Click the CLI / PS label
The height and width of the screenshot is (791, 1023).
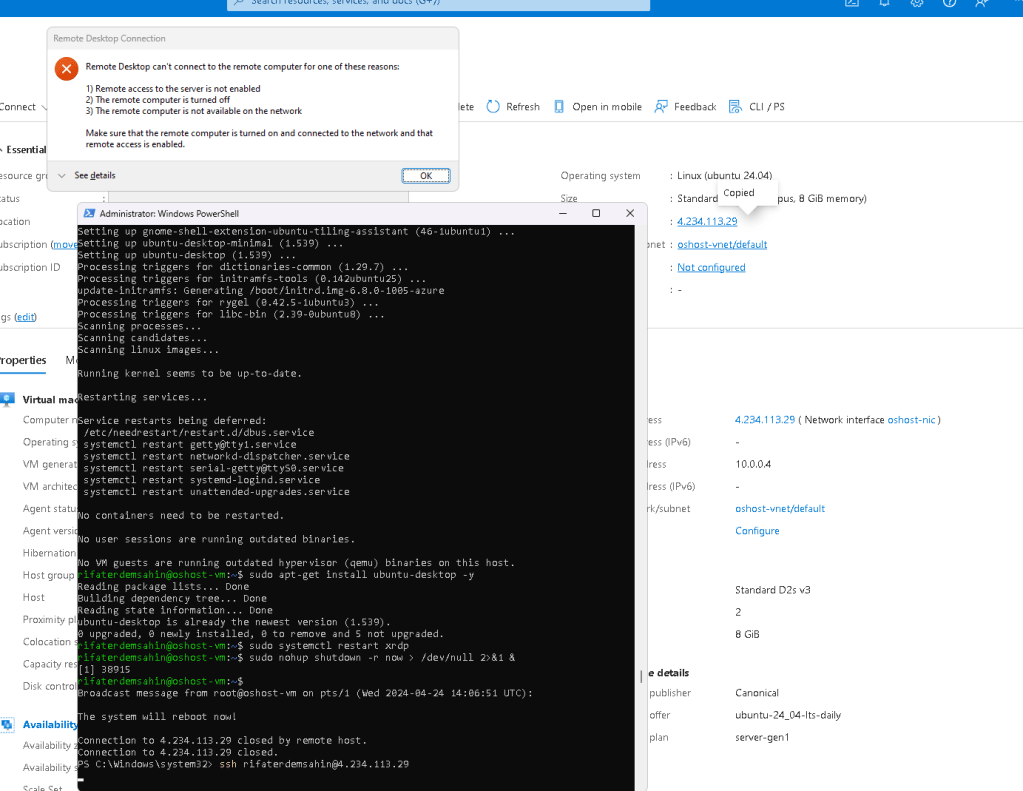[767, 107]
